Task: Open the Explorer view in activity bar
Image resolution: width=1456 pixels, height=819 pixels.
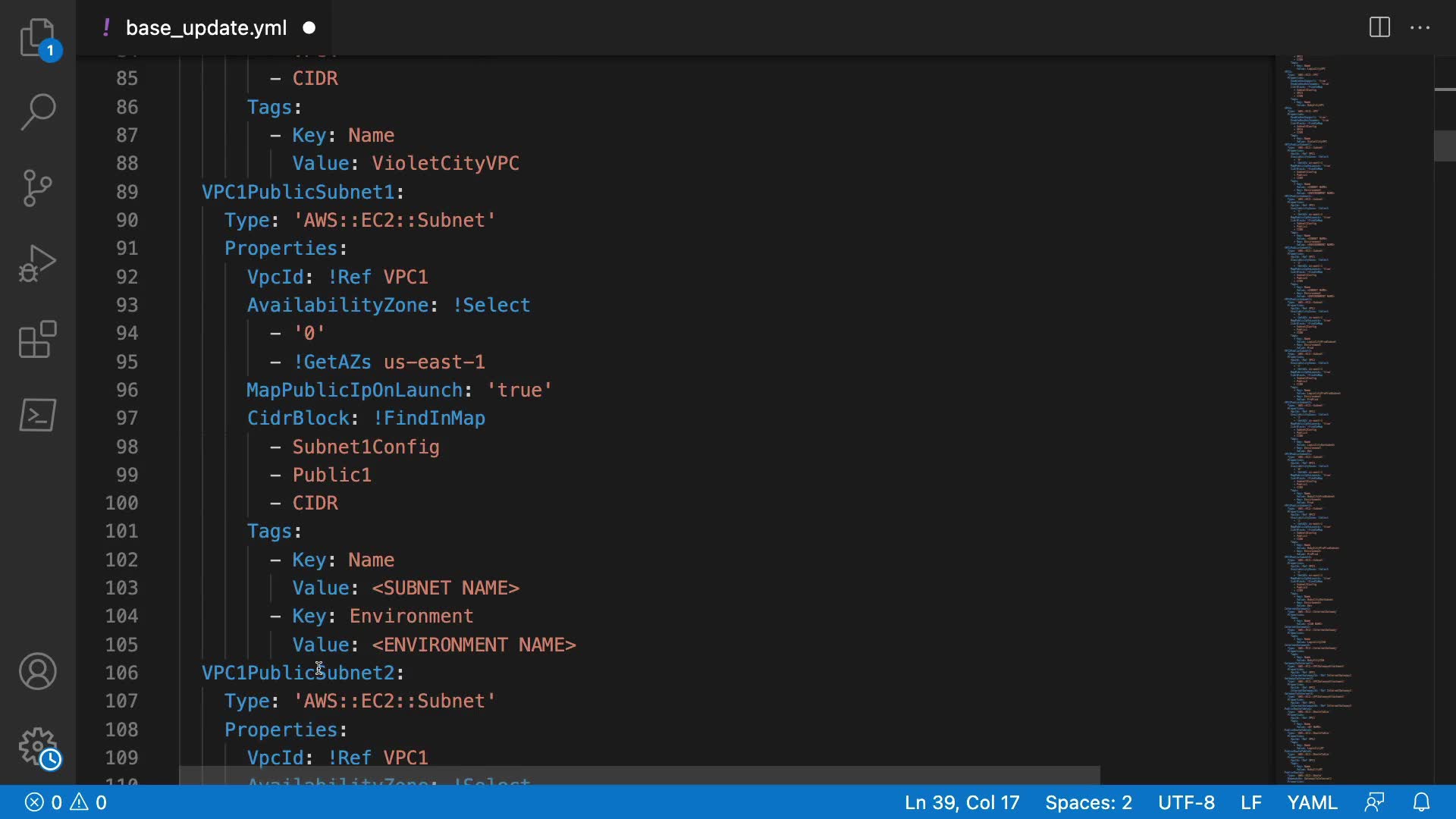Action: 37,37
